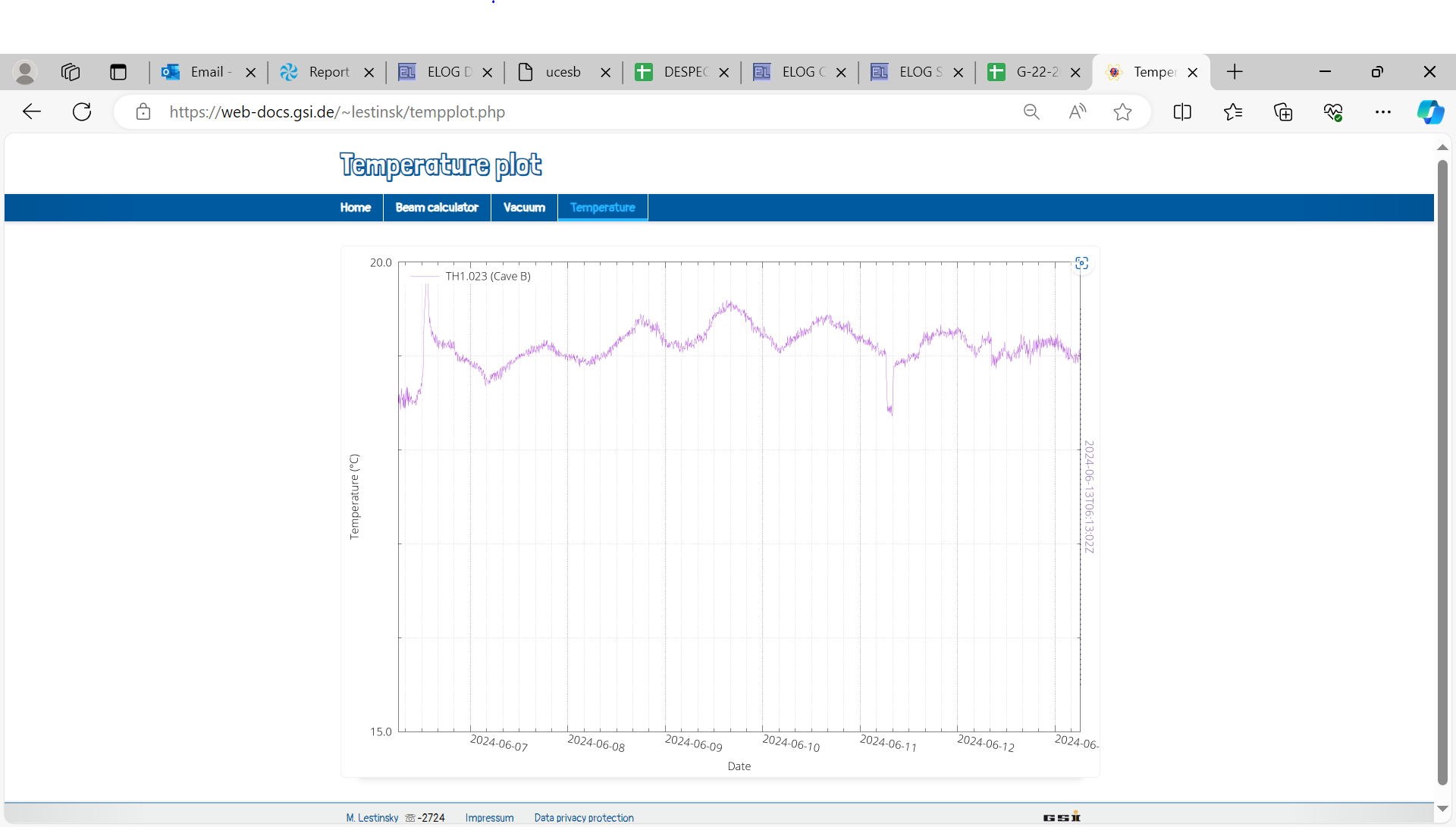
Task: Open the tab actions menu icon
Action: click(118, 72)
